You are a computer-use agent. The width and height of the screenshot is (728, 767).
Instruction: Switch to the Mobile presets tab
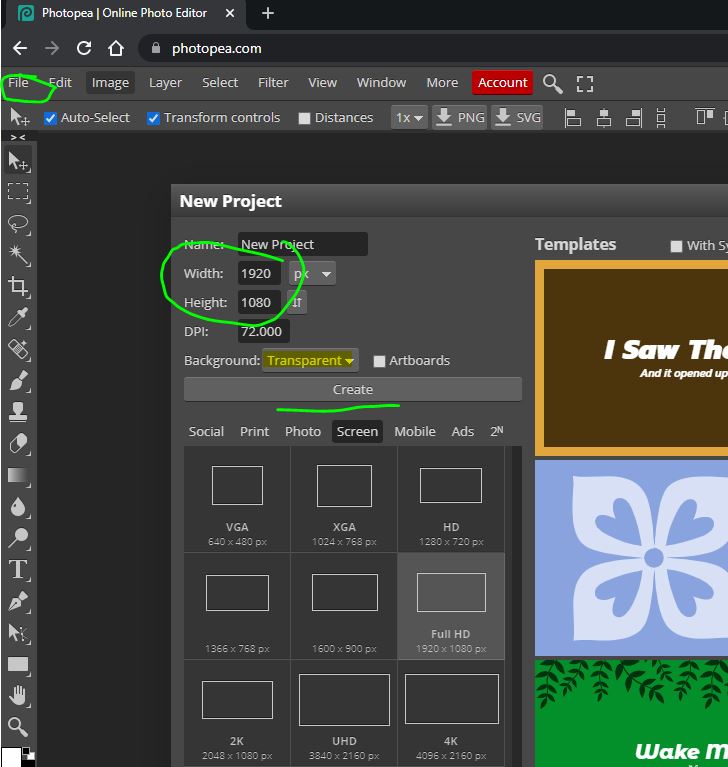pos(415,431)
